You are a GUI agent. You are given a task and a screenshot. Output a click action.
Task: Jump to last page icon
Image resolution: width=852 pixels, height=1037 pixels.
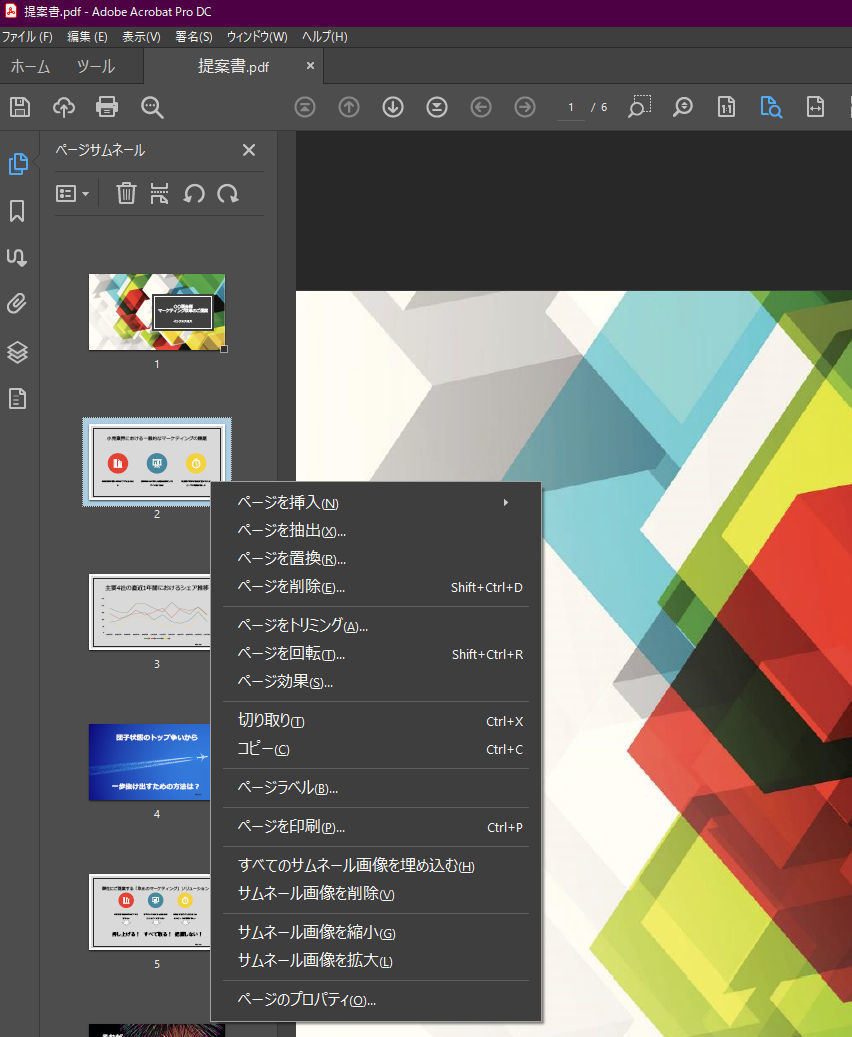[x=437, y=107]
